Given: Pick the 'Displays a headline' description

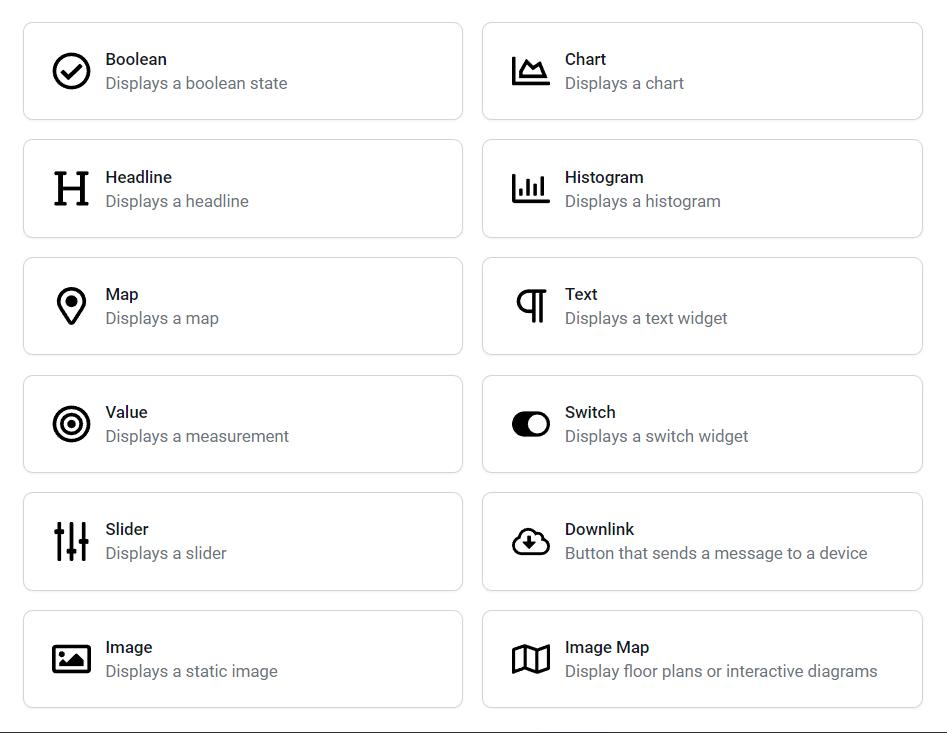Looking at the screenshot, I should click(x=177, y=201).
